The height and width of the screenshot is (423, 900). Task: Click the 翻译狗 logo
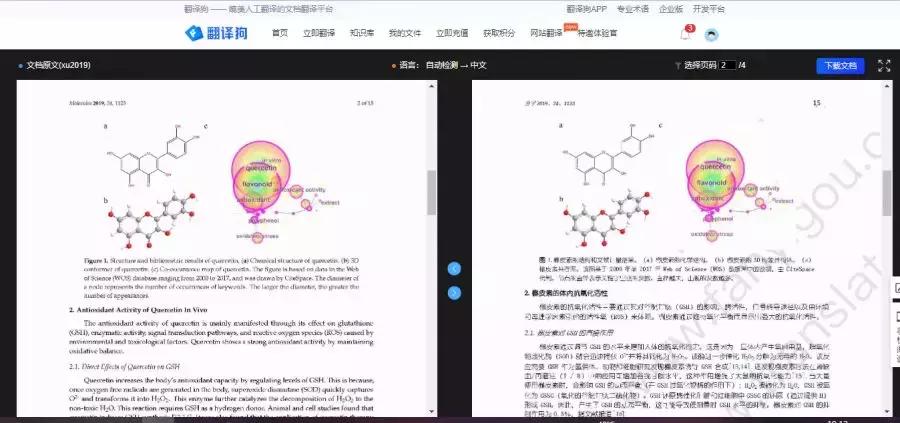[216, 33]
